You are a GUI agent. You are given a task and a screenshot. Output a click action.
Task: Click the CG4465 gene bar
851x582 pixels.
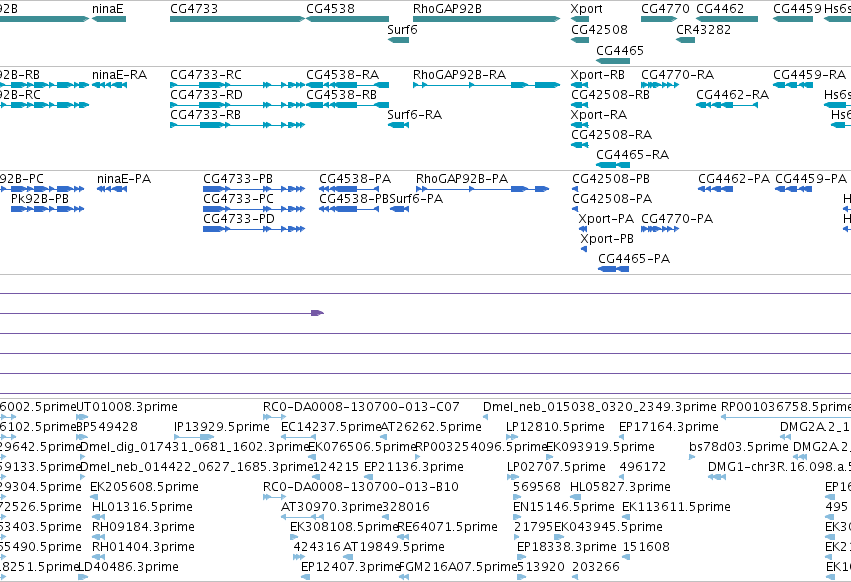[x=613, y=60]
